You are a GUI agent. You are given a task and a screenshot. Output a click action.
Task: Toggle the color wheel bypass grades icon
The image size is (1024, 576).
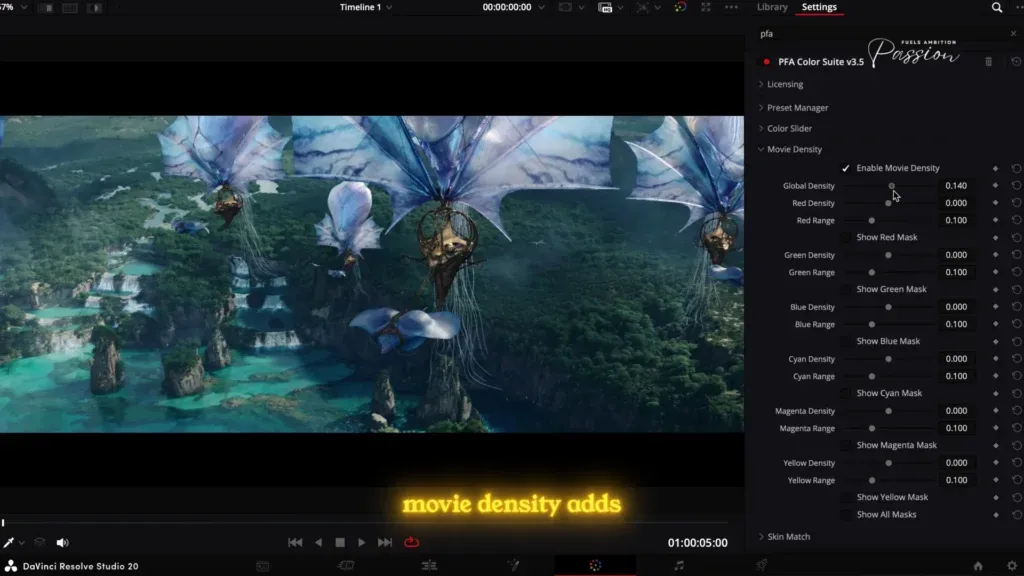pos(680,7)
